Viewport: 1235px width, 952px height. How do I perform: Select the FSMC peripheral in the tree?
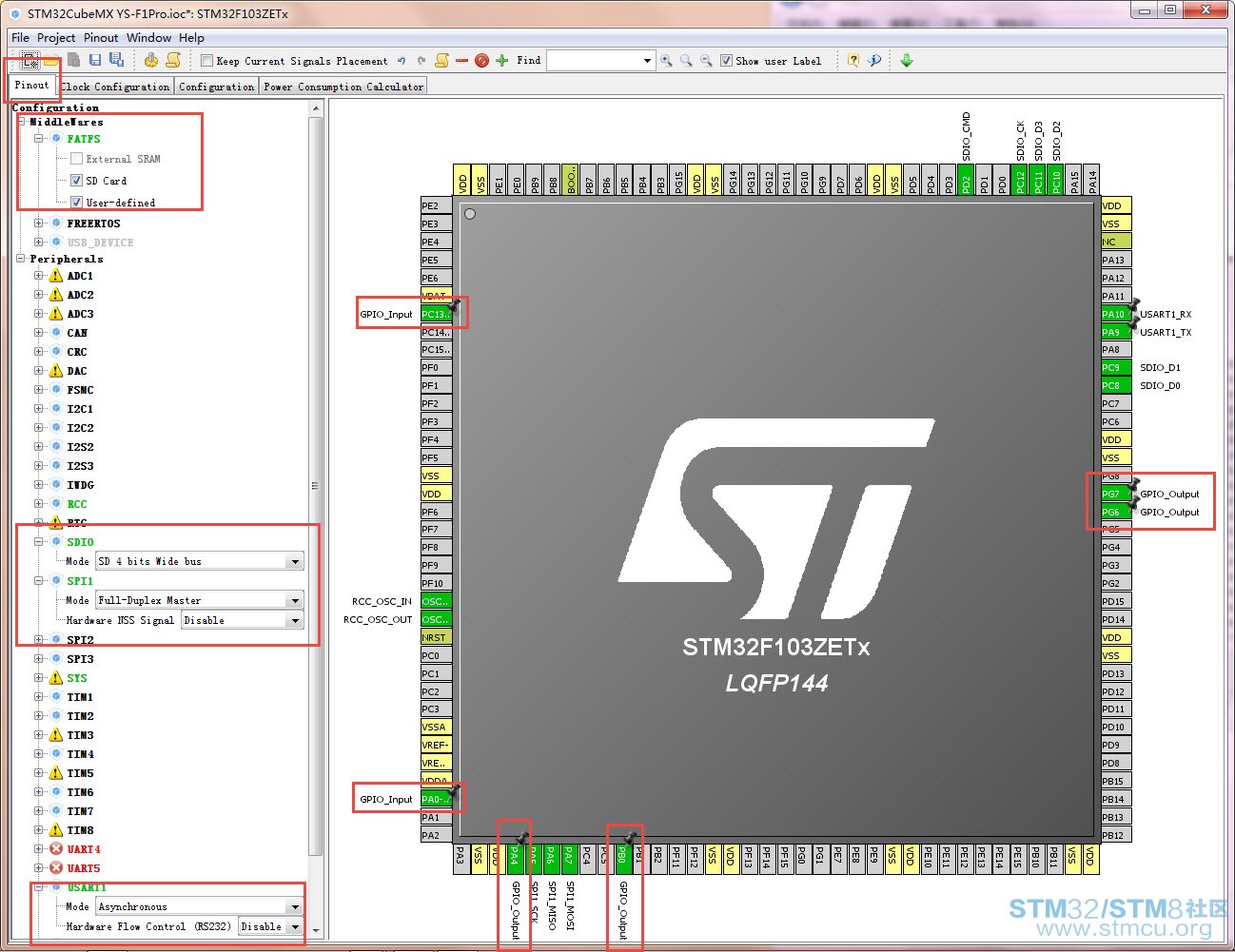[81, 390]
